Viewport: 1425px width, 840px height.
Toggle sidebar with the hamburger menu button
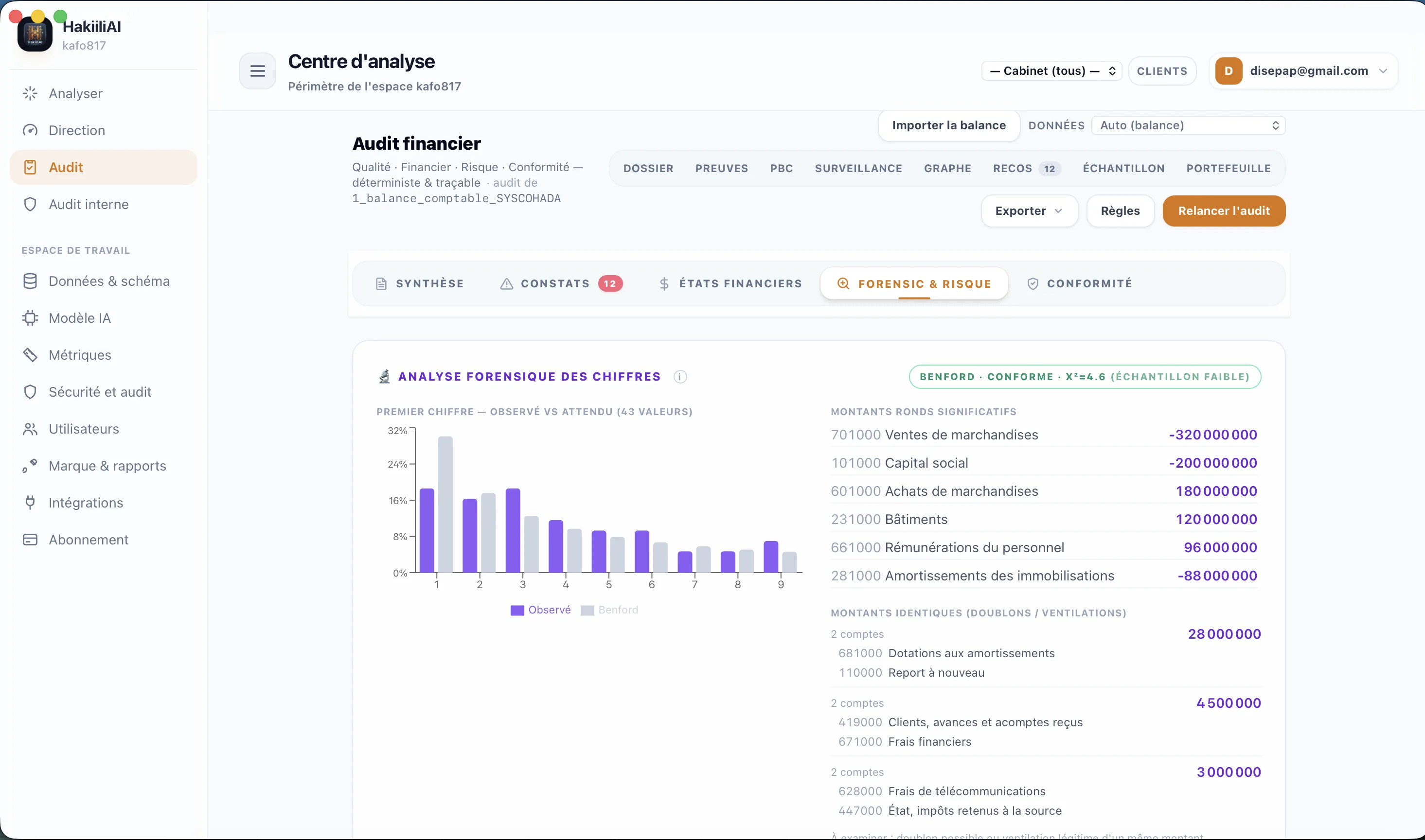258,71
